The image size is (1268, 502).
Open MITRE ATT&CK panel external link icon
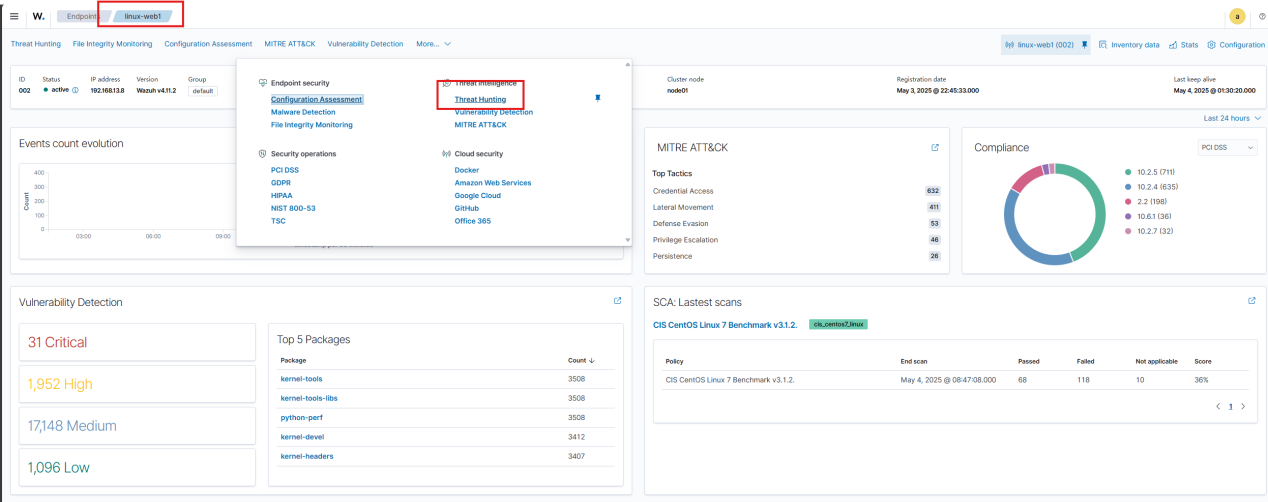tap(935, 147)
